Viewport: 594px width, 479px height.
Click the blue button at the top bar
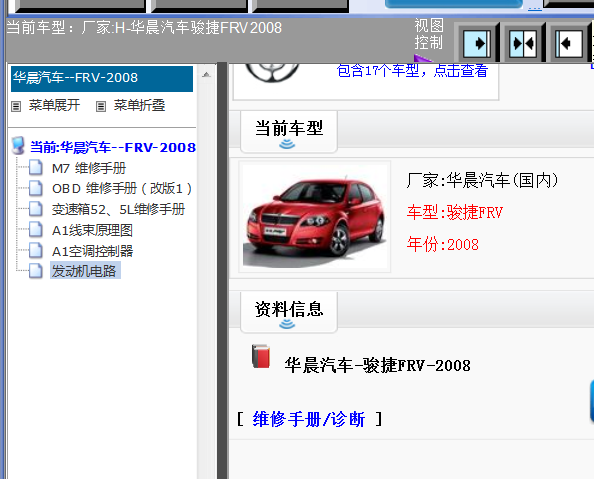pos(454,4)
